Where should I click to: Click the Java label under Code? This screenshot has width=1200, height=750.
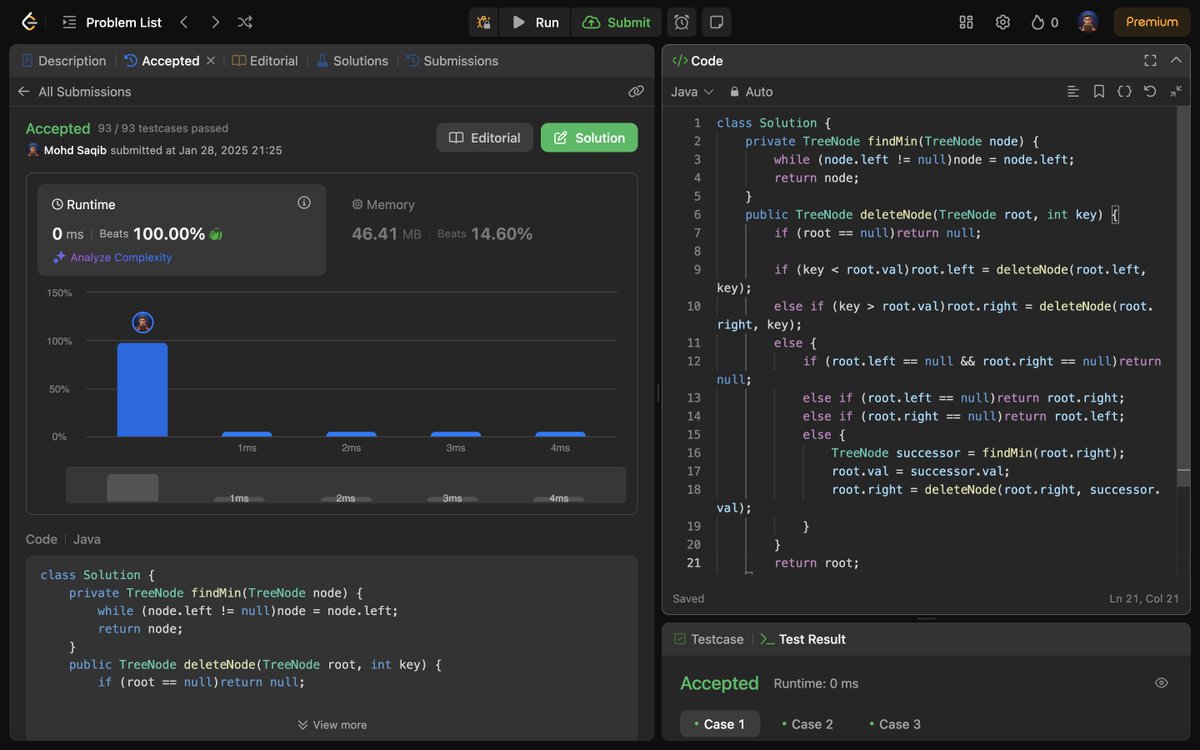click(87, 539)
